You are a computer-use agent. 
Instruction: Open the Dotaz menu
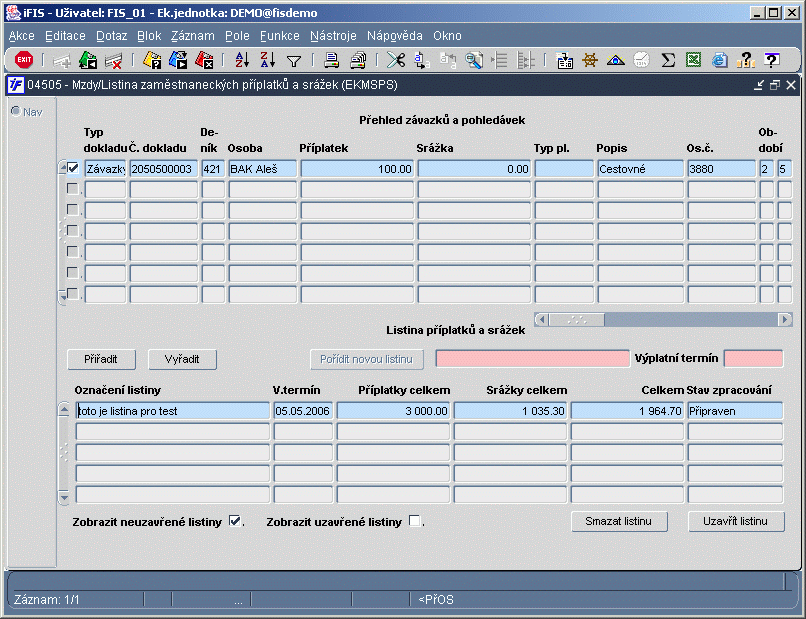click(x=112, y=36)
